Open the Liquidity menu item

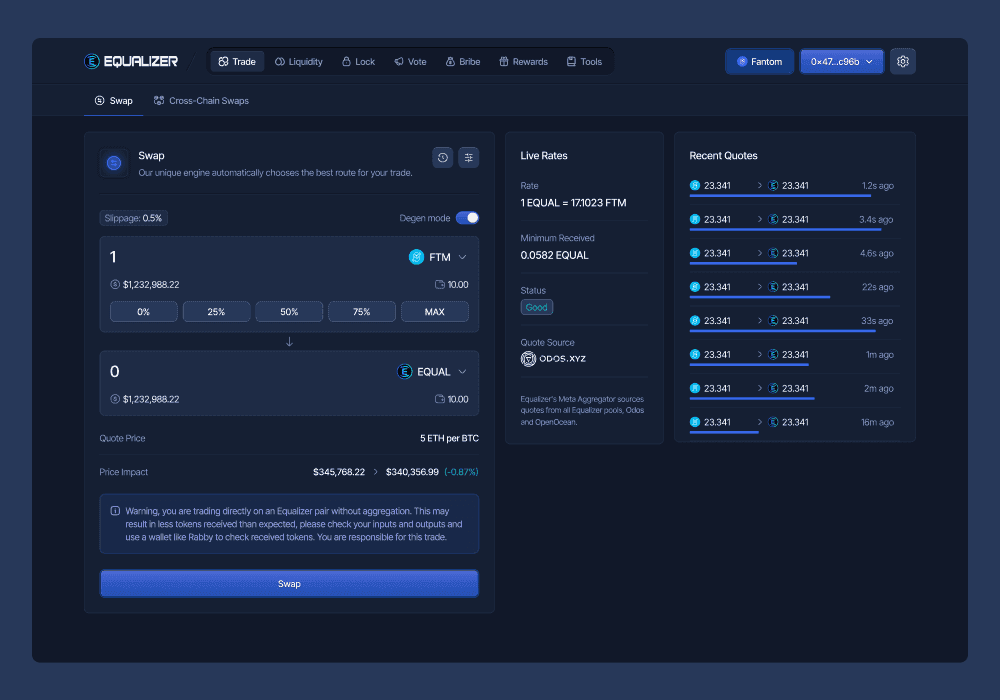click(298, 62)
